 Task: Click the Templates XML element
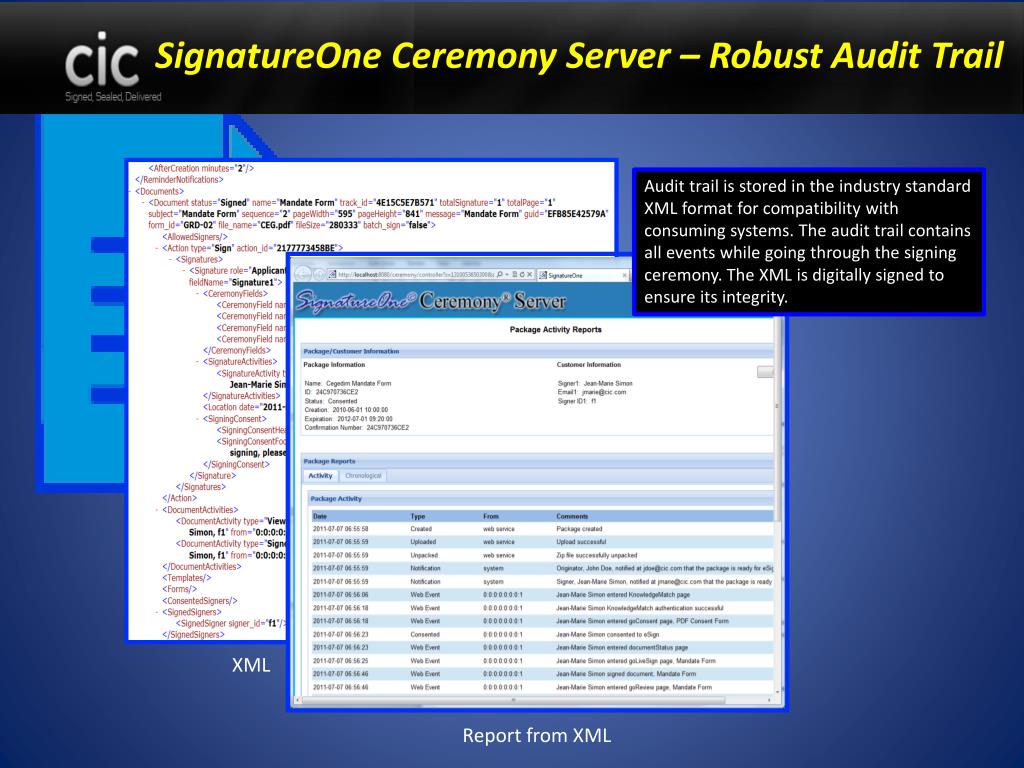click(187, 578)
